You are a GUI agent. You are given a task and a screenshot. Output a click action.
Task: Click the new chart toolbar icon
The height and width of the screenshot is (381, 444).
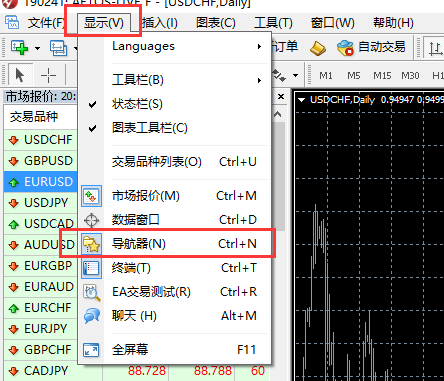19,47
